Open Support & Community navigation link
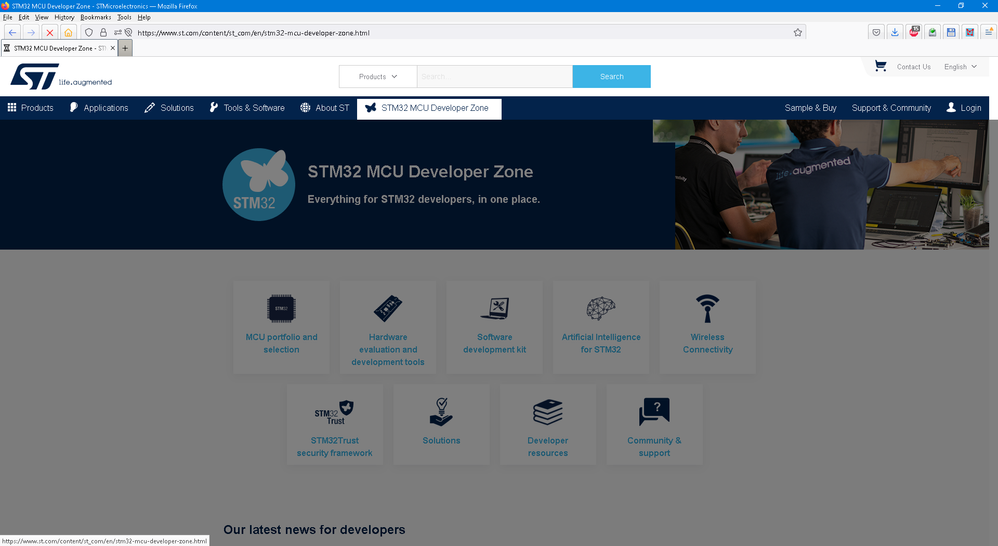This screenshot has height=546, width=998. click(891, 108)
